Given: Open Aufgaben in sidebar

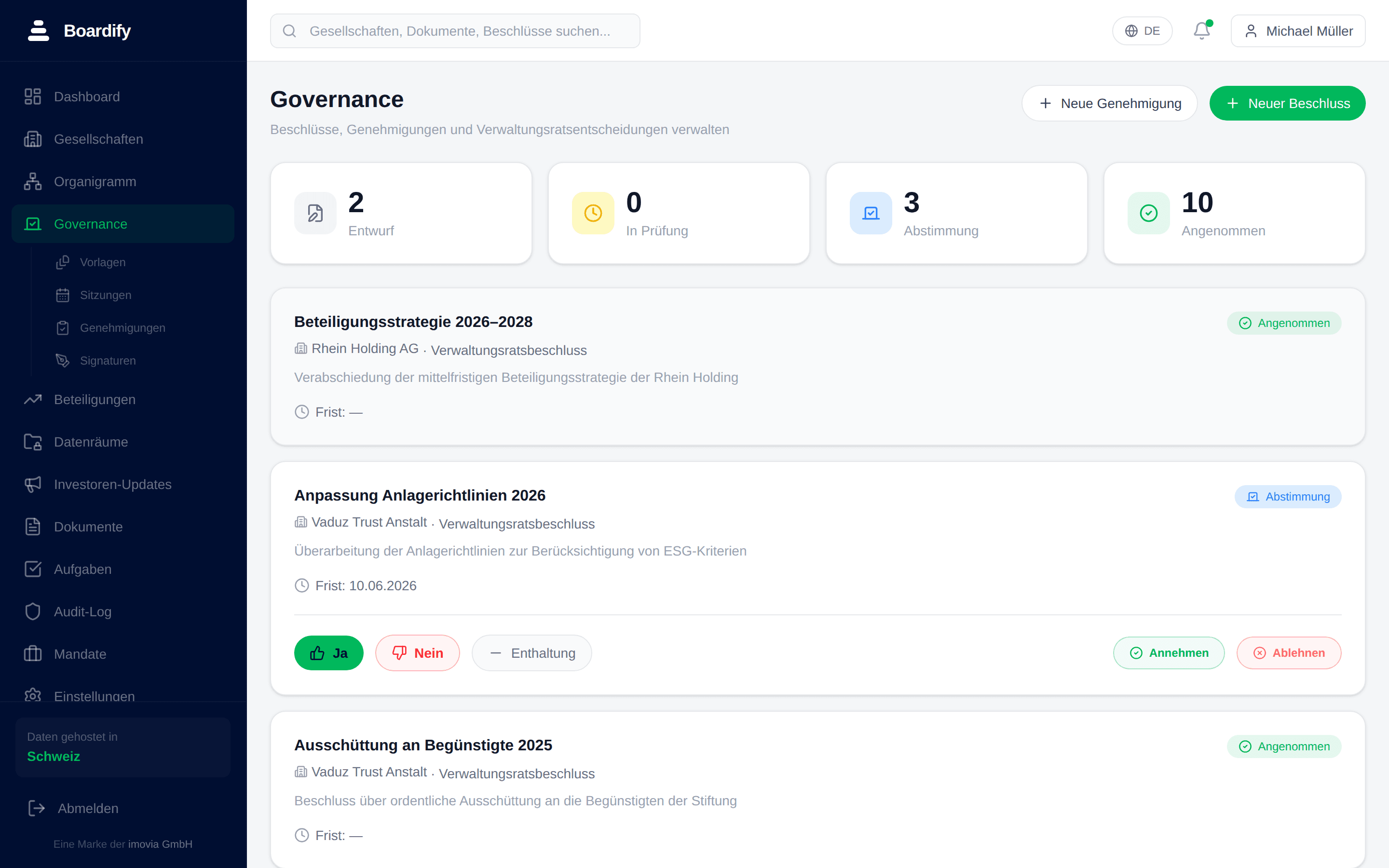Looking at the screenshot, I should tap(123, 570).
